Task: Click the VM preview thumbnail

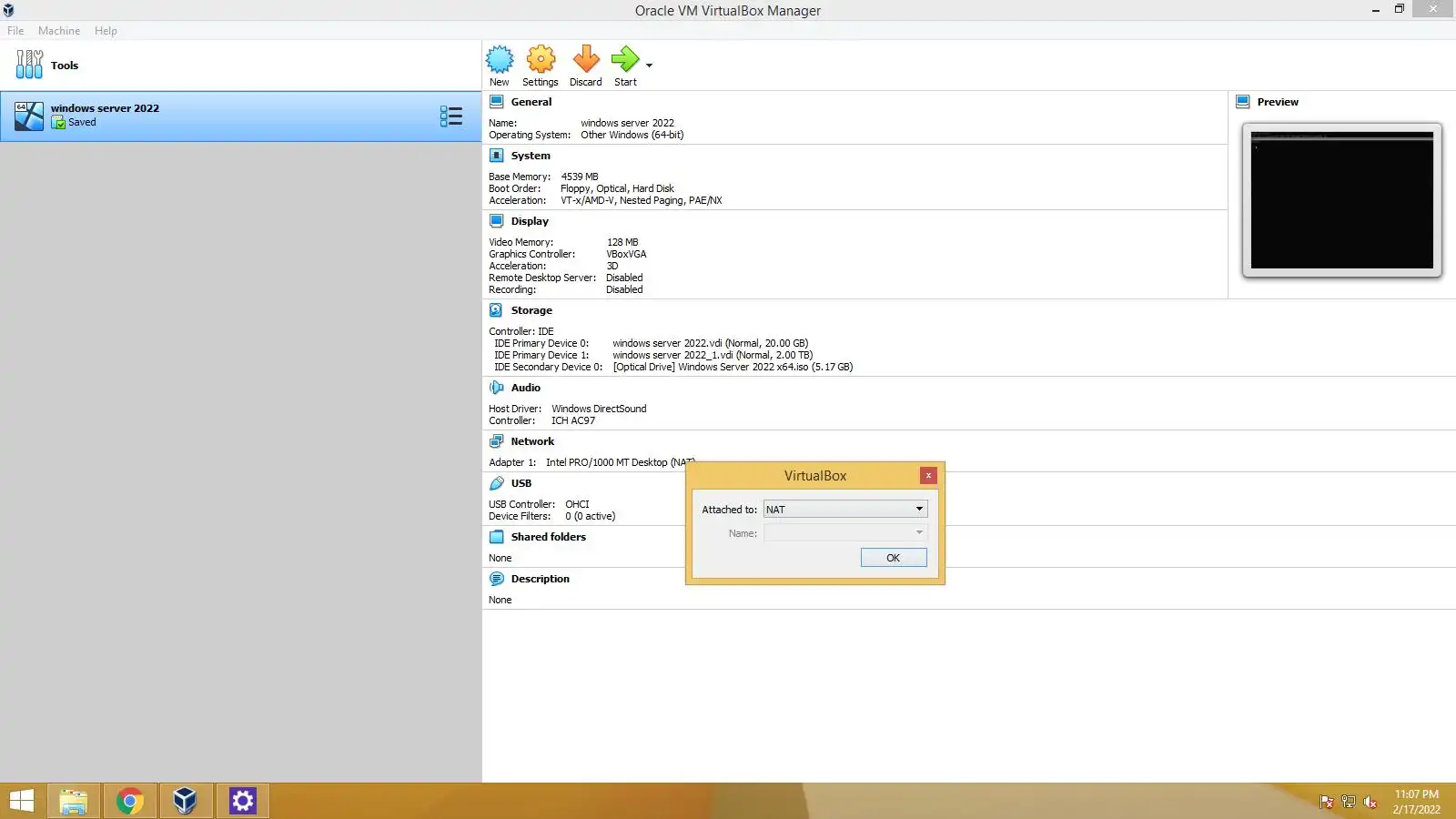Action: click(x=1342, y=200)
